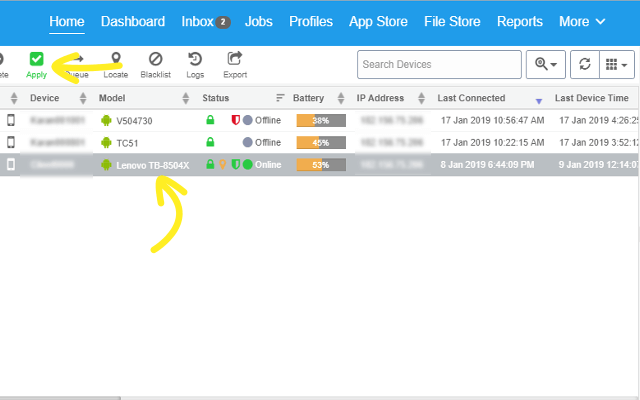Click the green lock icon for V504730
Screen dimensions: 640x400
[210, 120]
